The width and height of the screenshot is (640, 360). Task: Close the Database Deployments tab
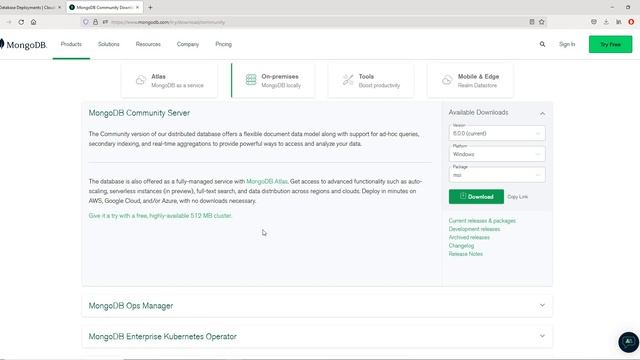60,7
